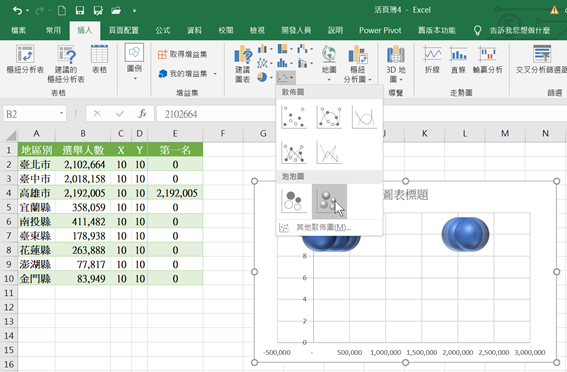
Task: Open the scatter chart dropdown button
Action: point(286,77)
